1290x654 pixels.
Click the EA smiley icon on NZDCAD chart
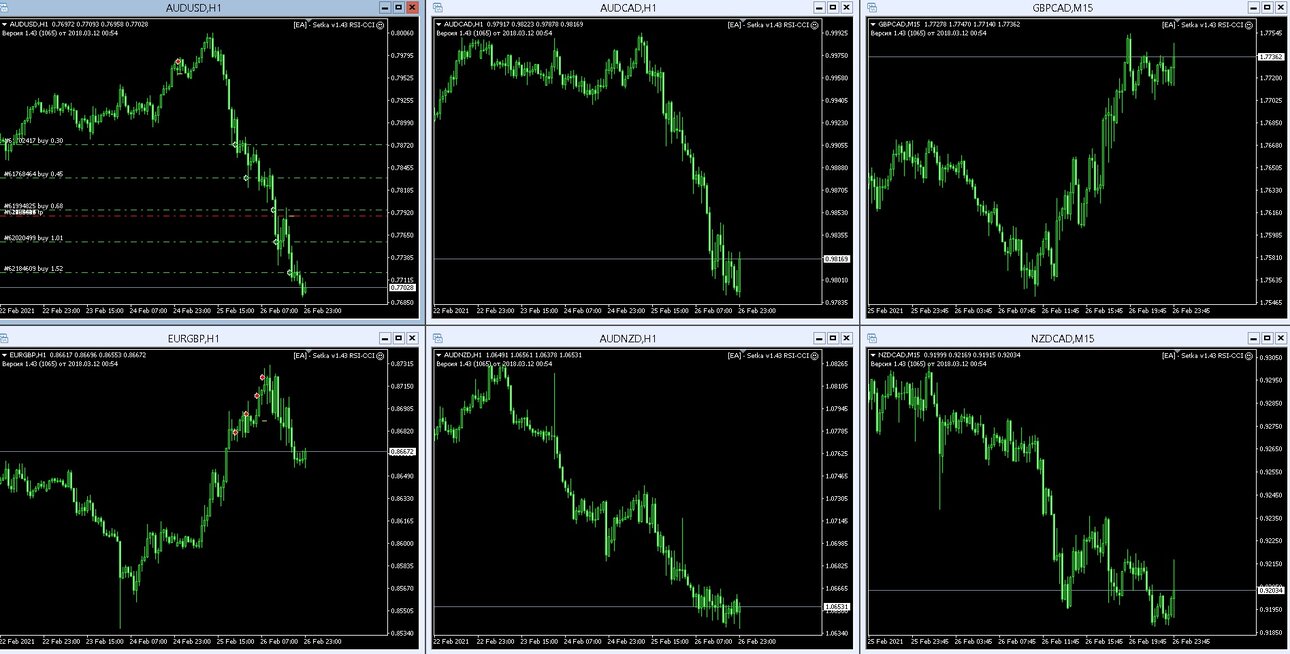pos(1248,355)
